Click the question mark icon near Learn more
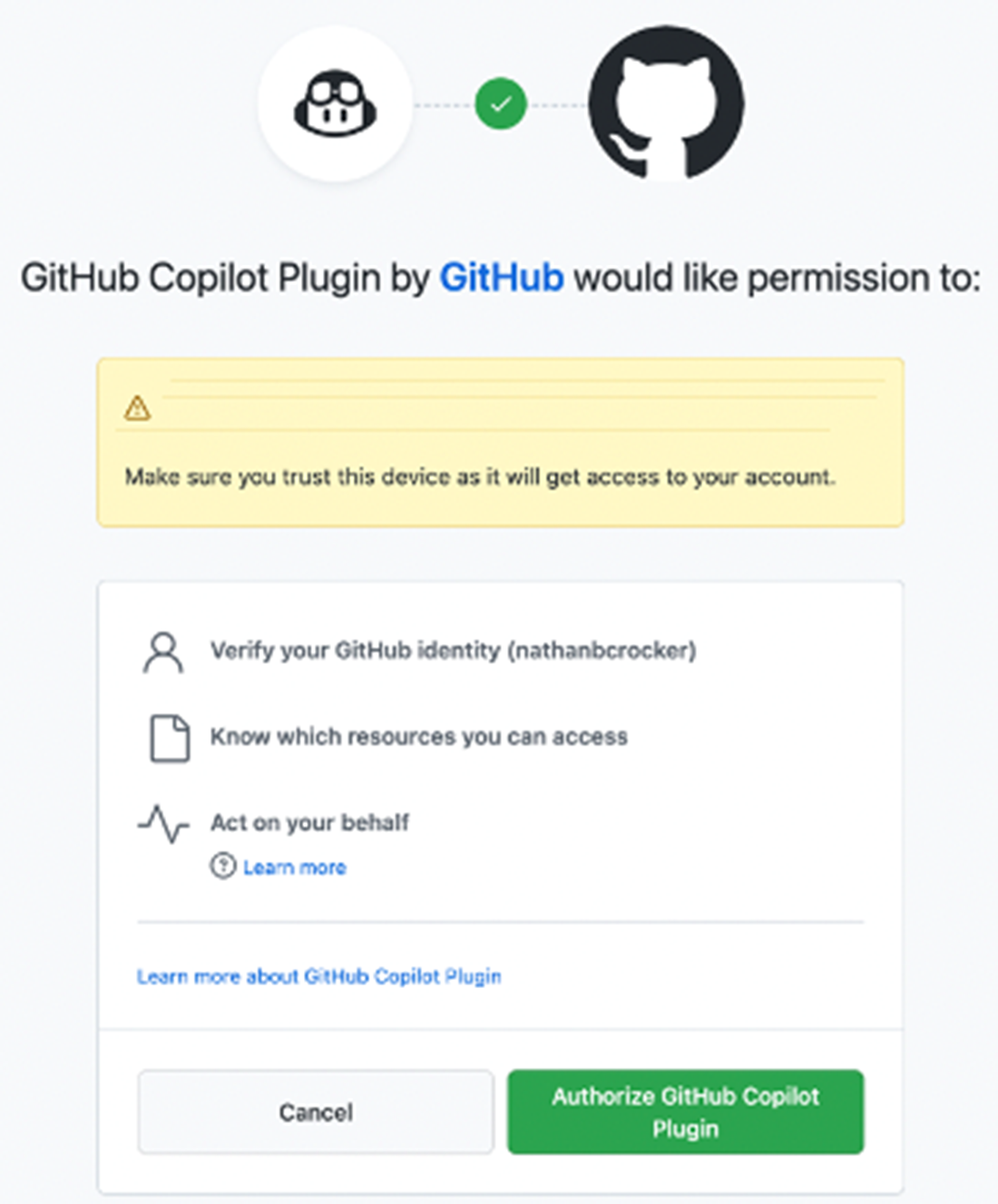Viewport: 998px width, 1204px height. [222, 866]
